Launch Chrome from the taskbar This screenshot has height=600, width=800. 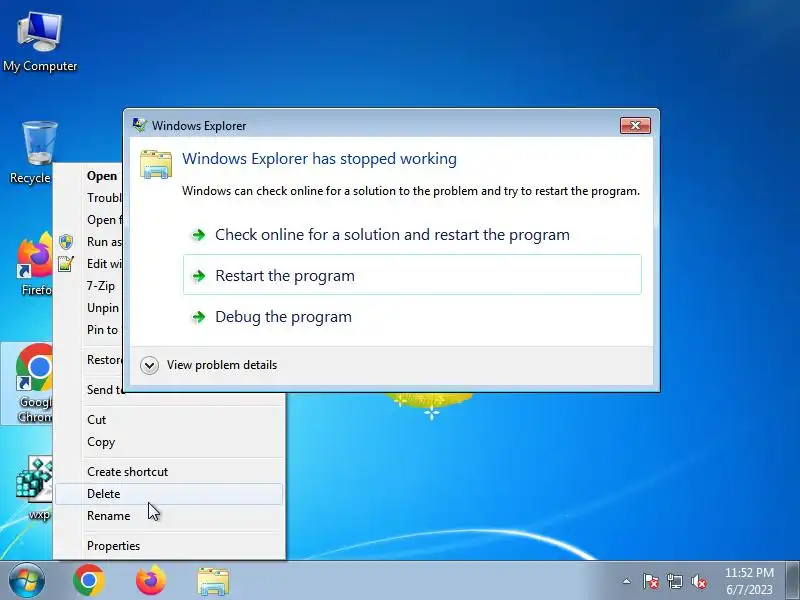89,581
